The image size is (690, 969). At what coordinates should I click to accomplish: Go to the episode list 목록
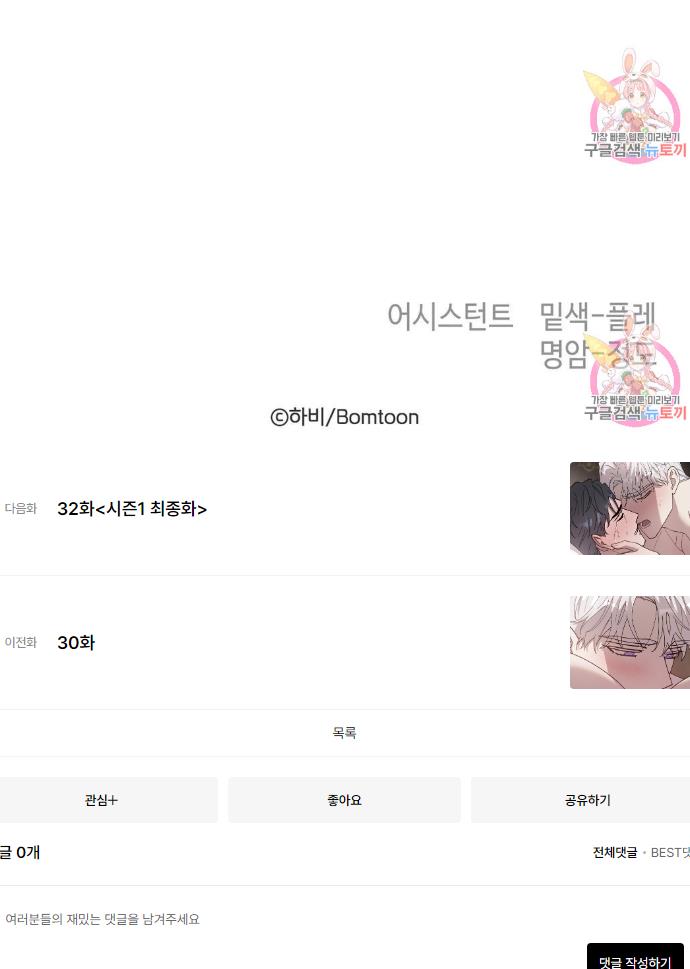click(x=344, y=733)
